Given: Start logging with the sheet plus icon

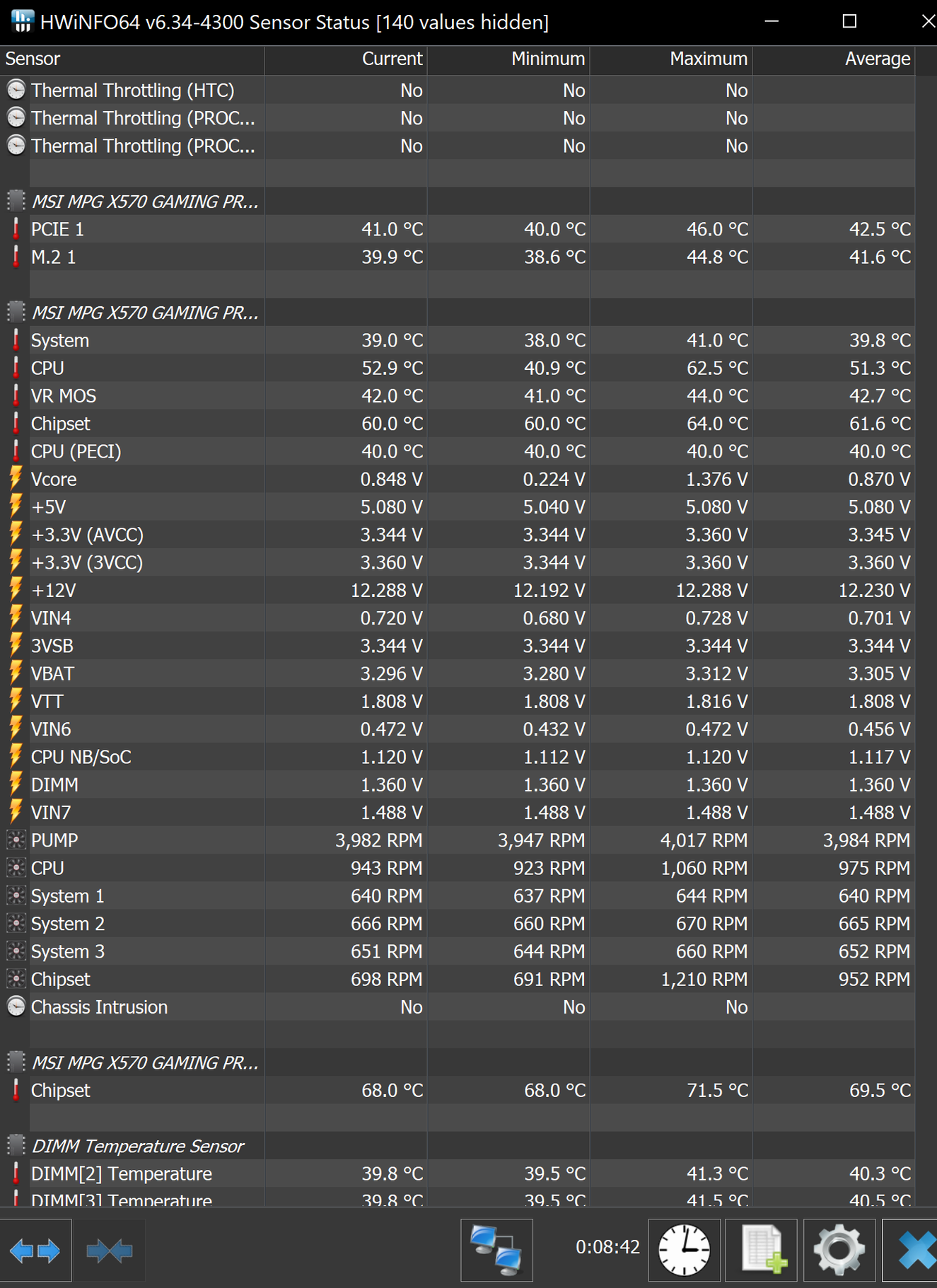Looking at the screenshot, I should click(762, 1250).
